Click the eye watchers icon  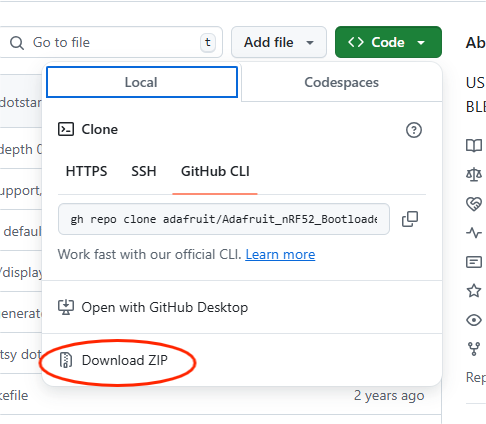[x=474, y=320]
